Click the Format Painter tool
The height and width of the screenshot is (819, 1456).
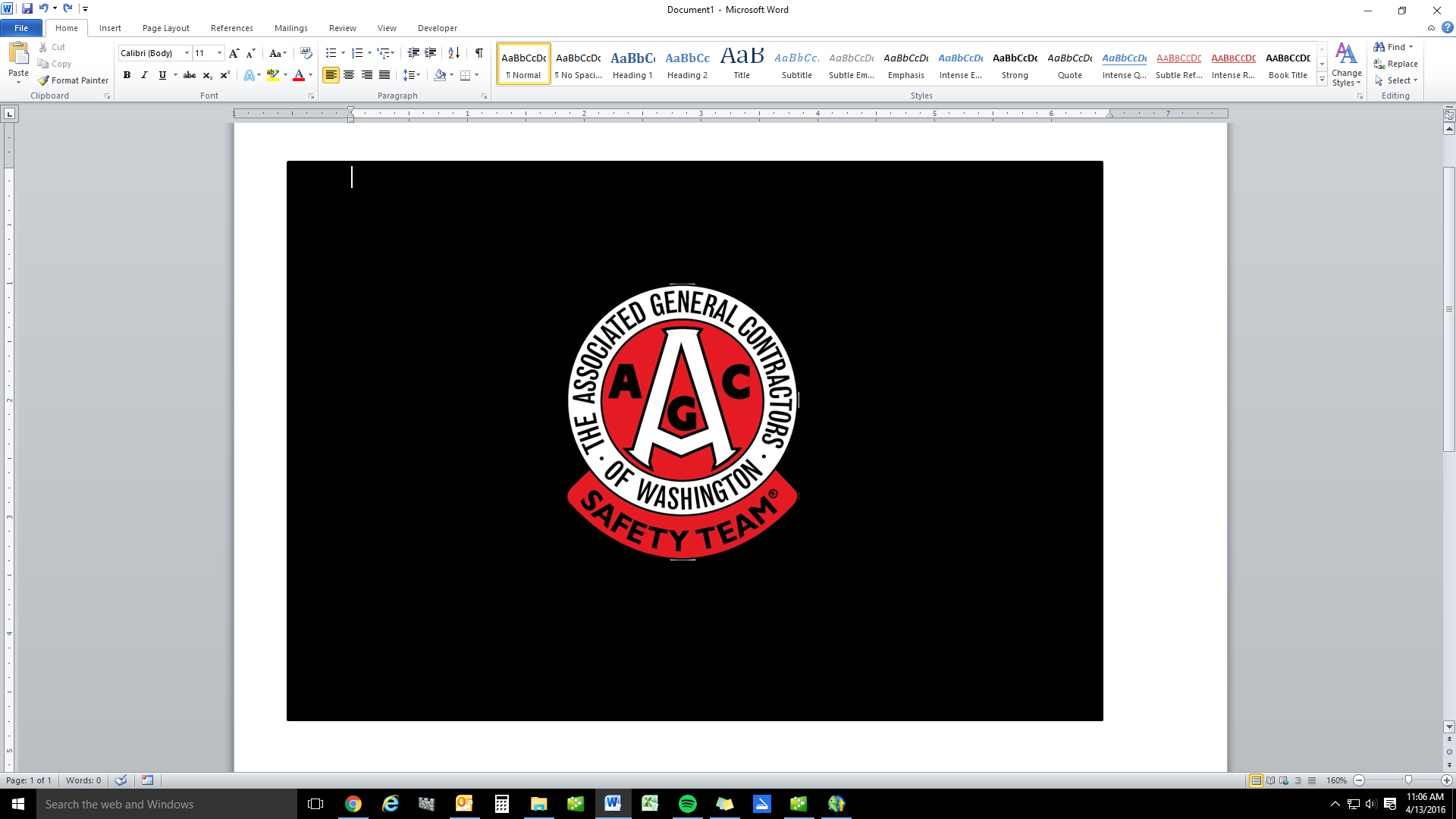click(74, 80)
